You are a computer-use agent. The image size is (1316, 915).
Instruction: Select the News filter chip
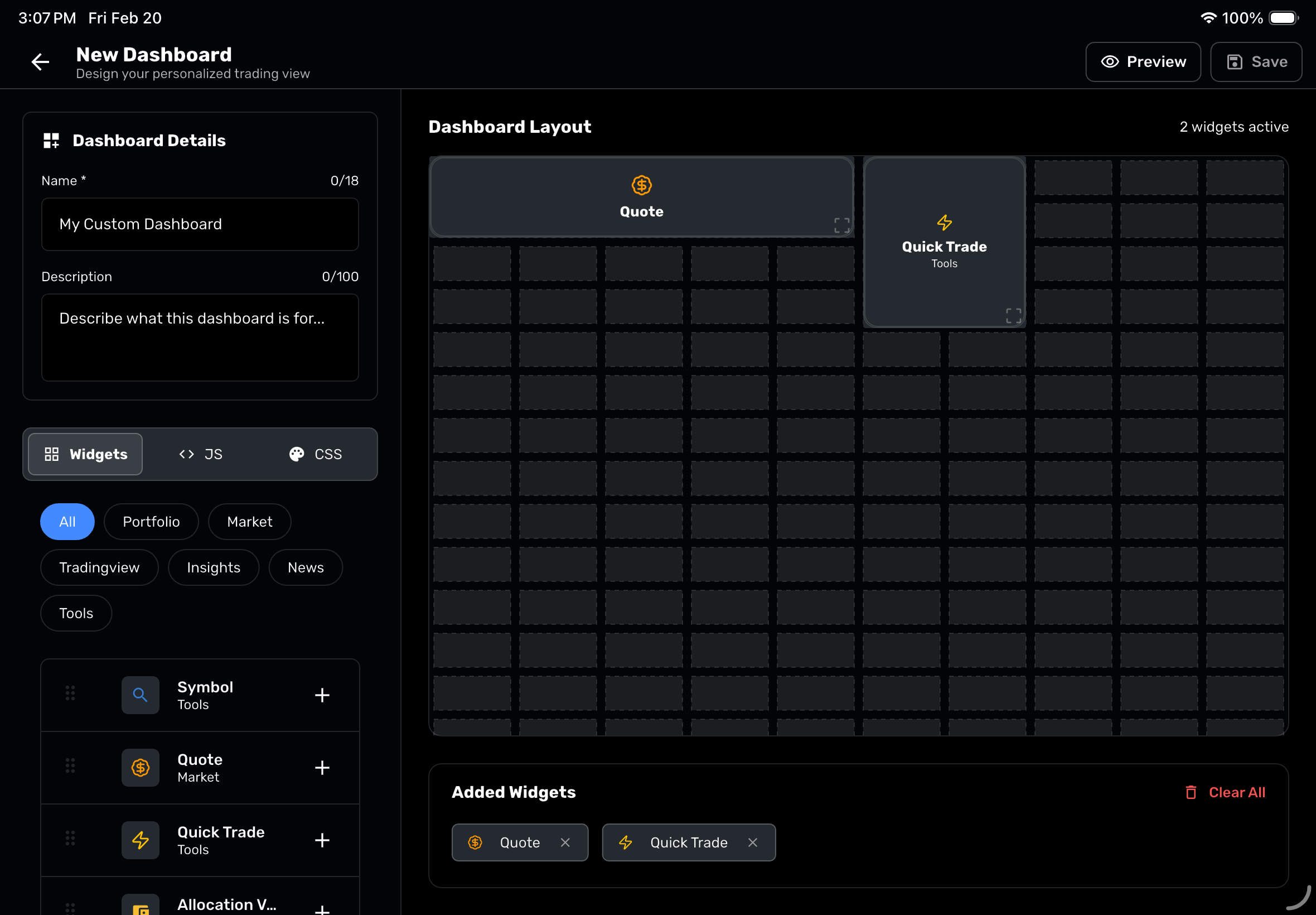pyautogui.click(x=306, y=567)
